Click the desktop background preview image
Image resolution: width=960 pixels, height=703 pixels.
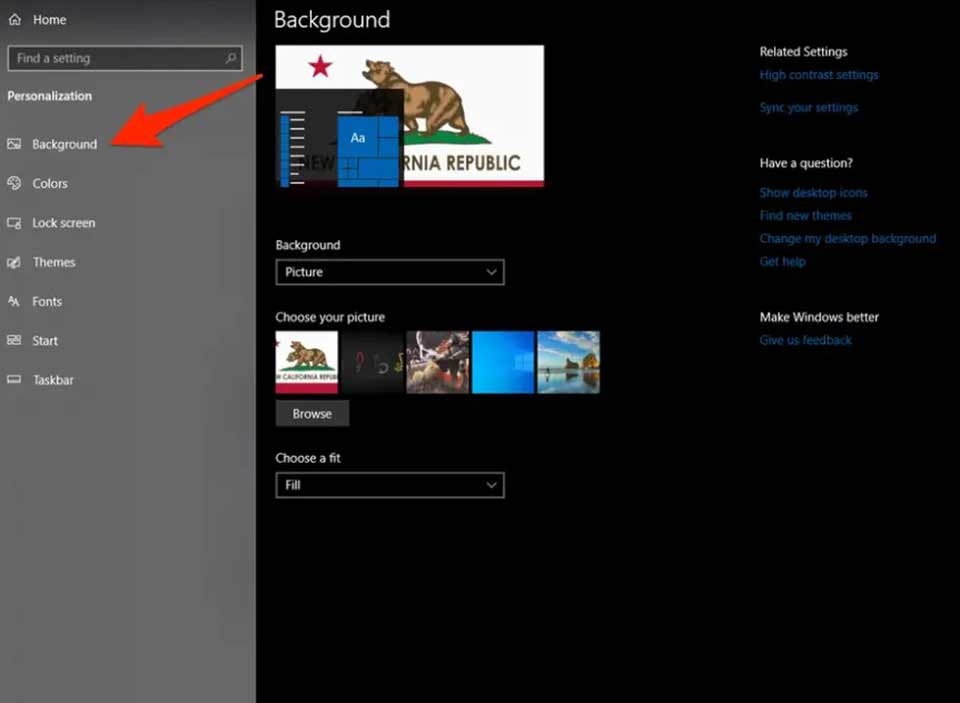[x=410, y=116]
